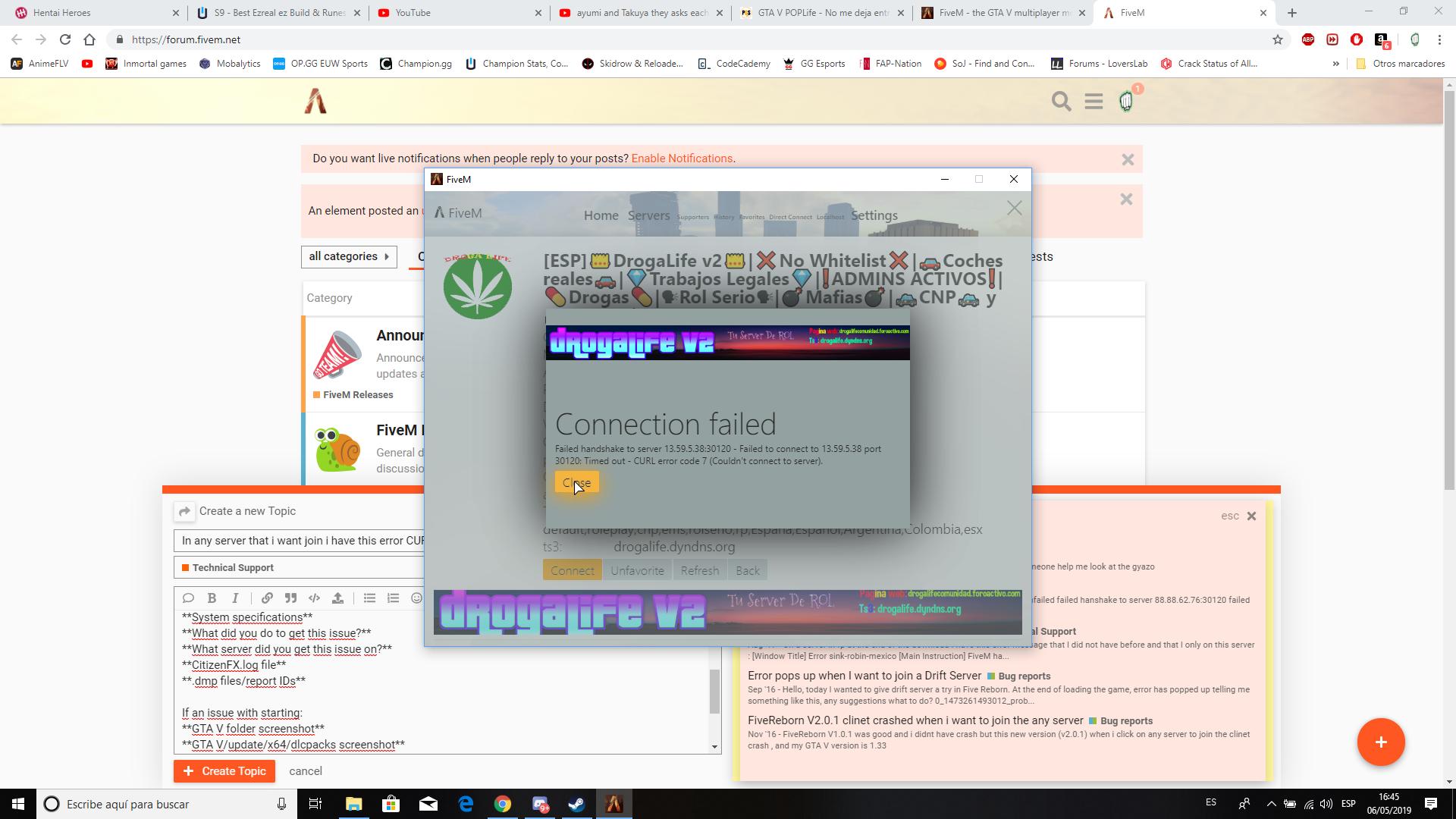1456x819 pixels.
Task: Bookmark this page with star icon
Action: [x=1278, y=39]
